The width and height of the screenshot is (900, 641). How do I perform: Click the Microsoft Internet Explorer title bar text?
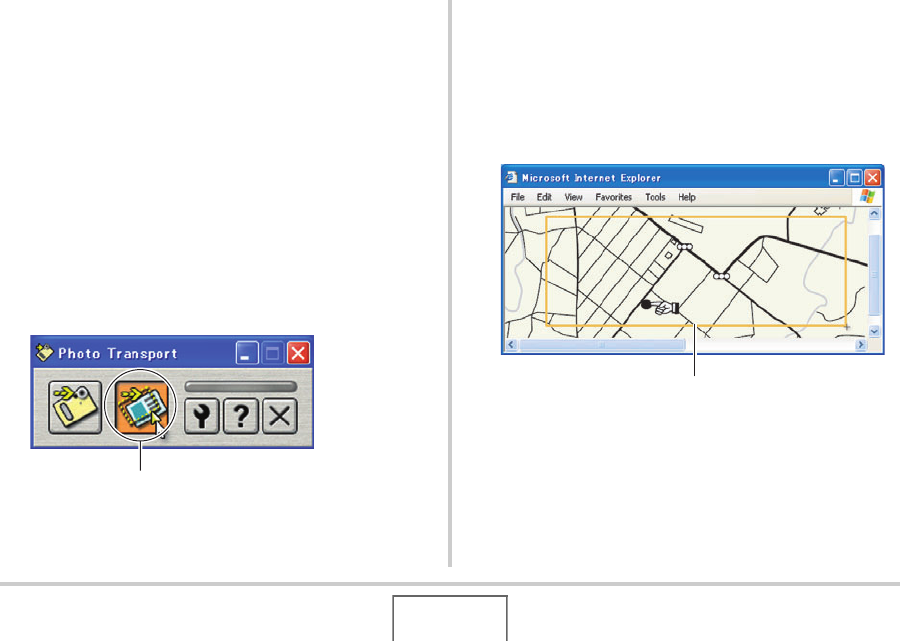tap(591, 178)
